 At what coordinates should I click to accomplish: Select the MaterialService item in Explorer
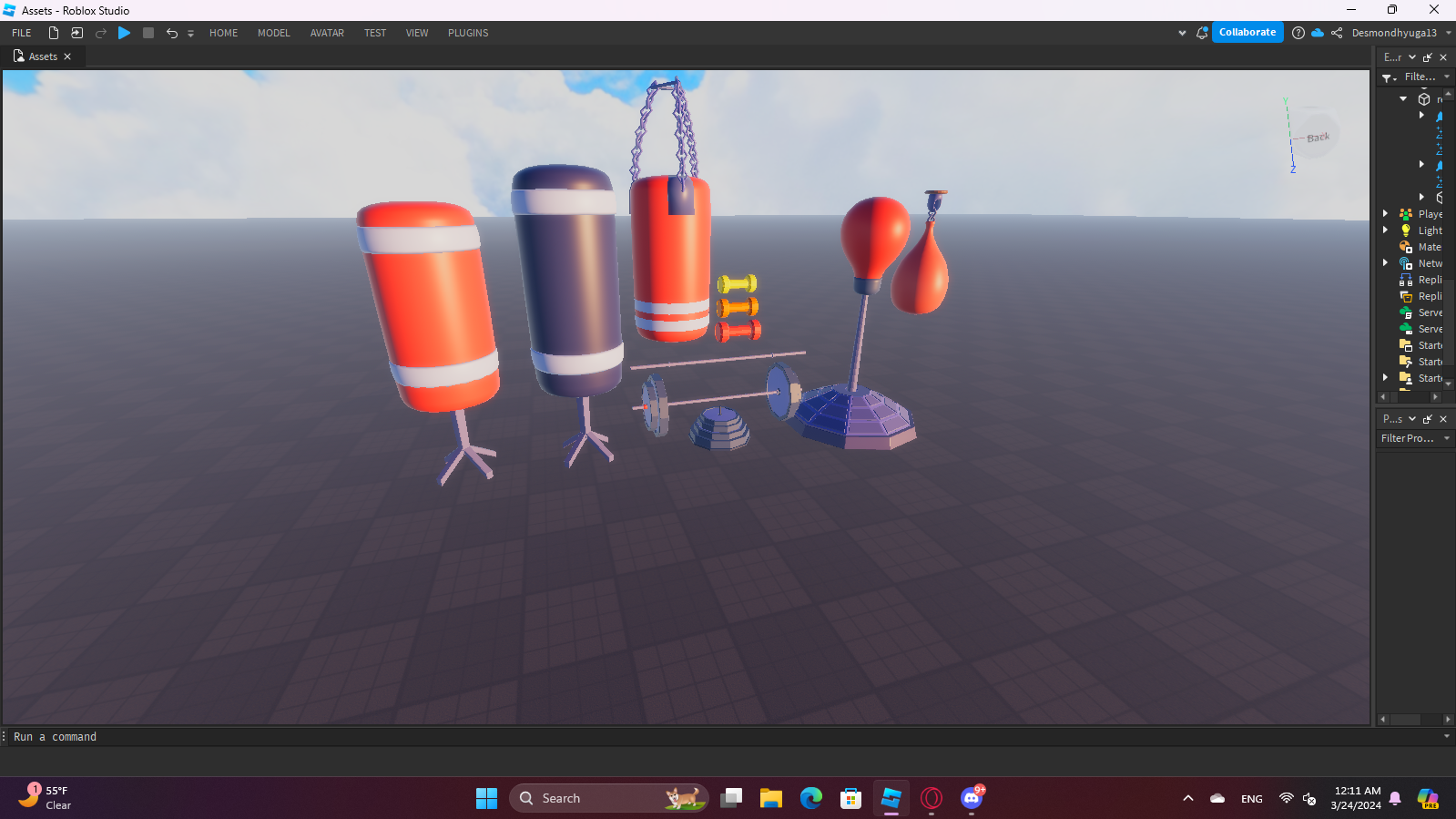click(x=1420, y=247)
